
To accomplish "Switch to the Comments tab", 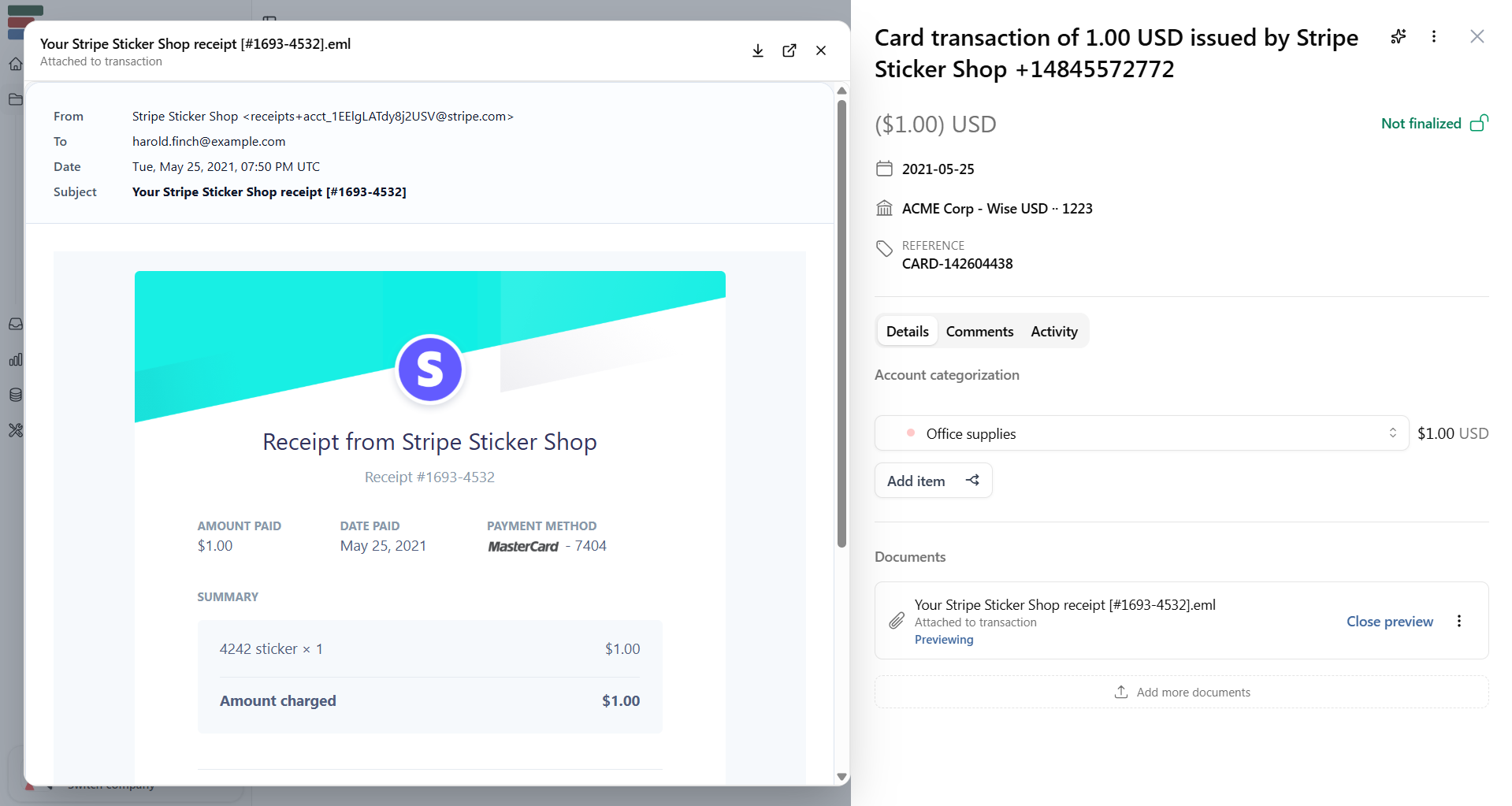I will pyautogui.click(x=979, y=331).
